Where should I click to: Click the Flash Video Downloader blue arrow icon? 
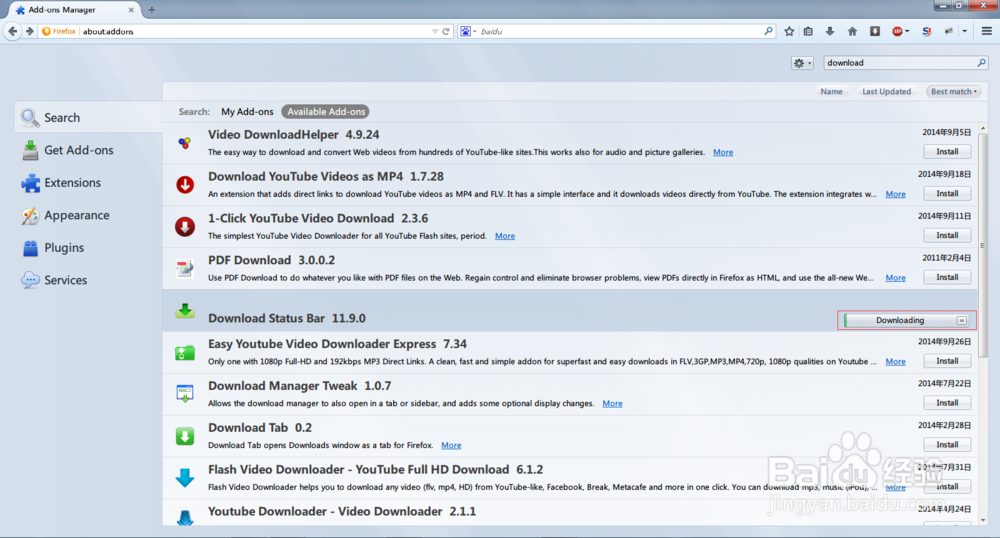185,477
